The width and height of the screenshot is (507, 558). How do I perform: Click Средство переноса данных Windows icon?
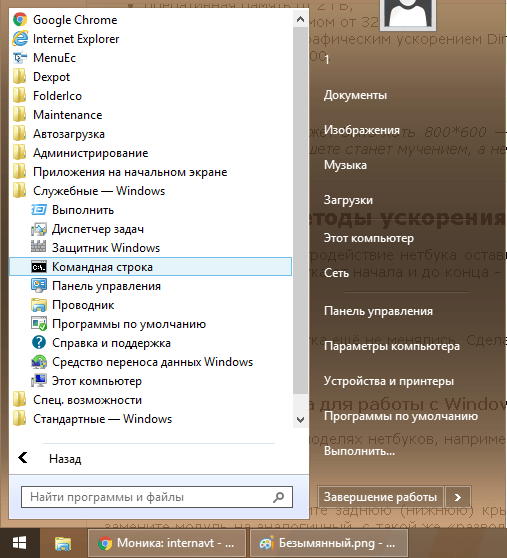point(39,362)
